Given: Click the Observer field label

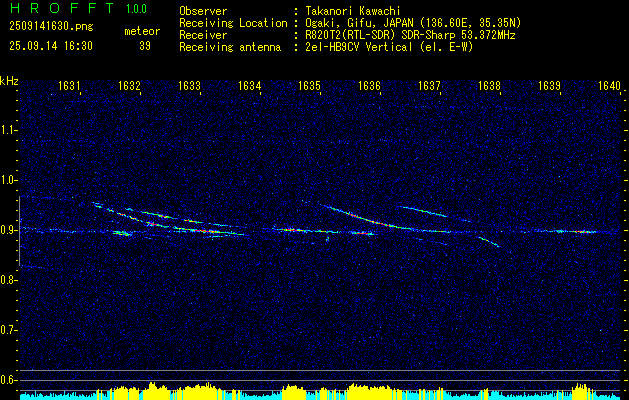Looking at the screenshot, I should (x=203, y=11).
